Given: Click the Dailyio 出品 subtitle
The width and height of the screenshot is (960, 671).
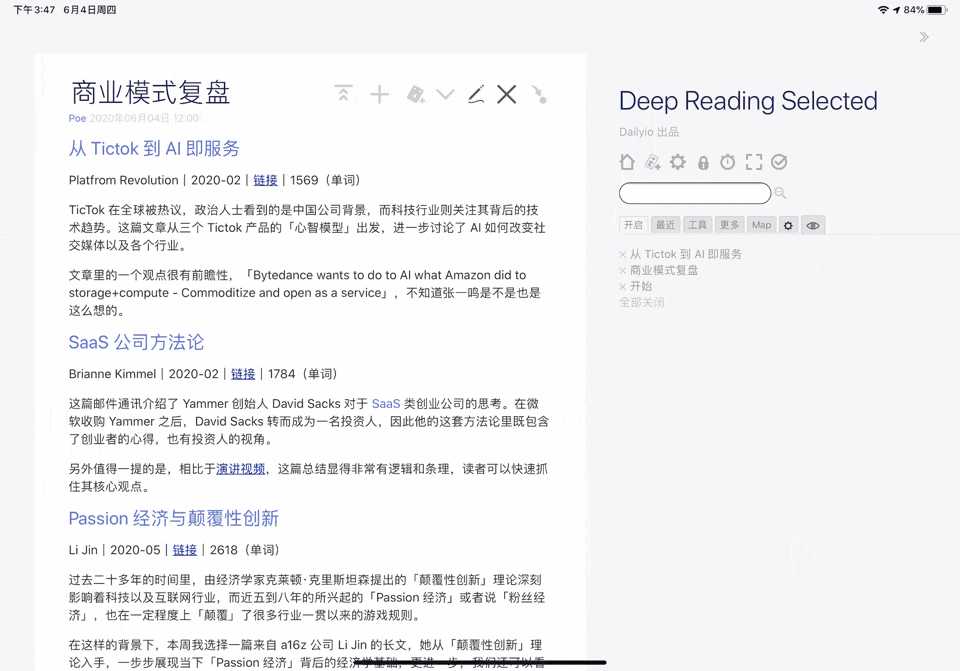Looking at the screenshot, I should tap(649, 132).
